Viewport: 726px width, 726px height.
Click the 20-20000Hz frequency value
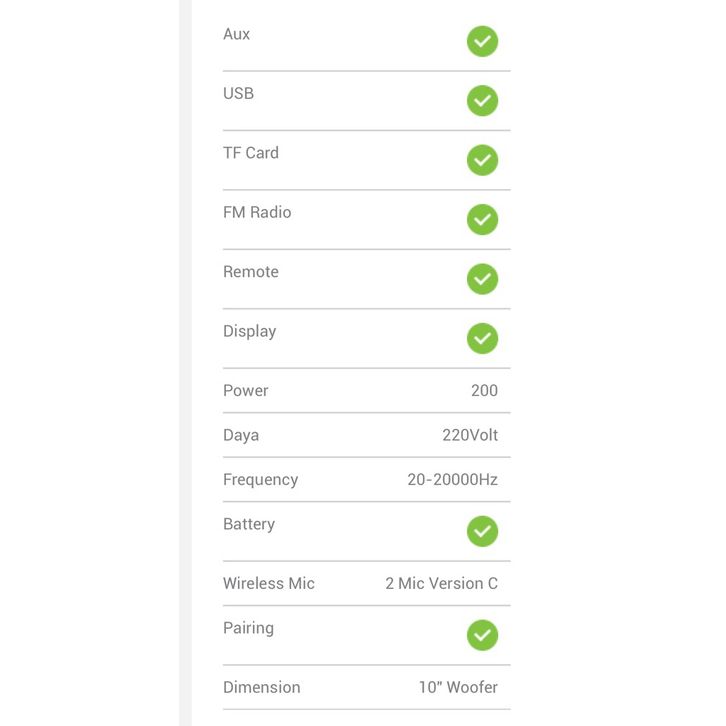coord(452,480)
